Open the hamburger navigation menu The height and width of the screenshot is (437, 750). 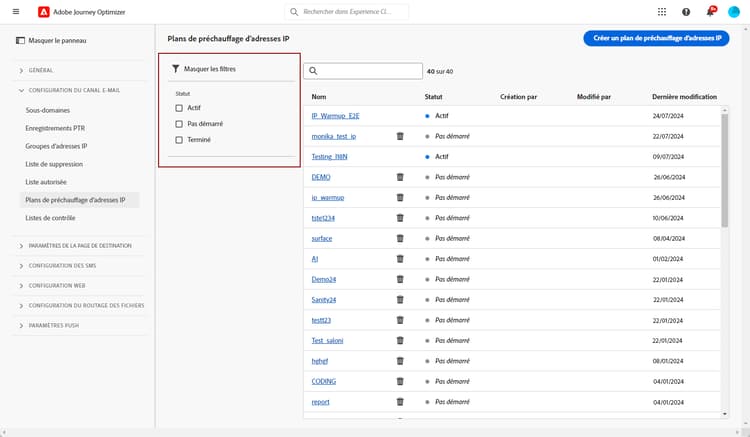point(15,12)
